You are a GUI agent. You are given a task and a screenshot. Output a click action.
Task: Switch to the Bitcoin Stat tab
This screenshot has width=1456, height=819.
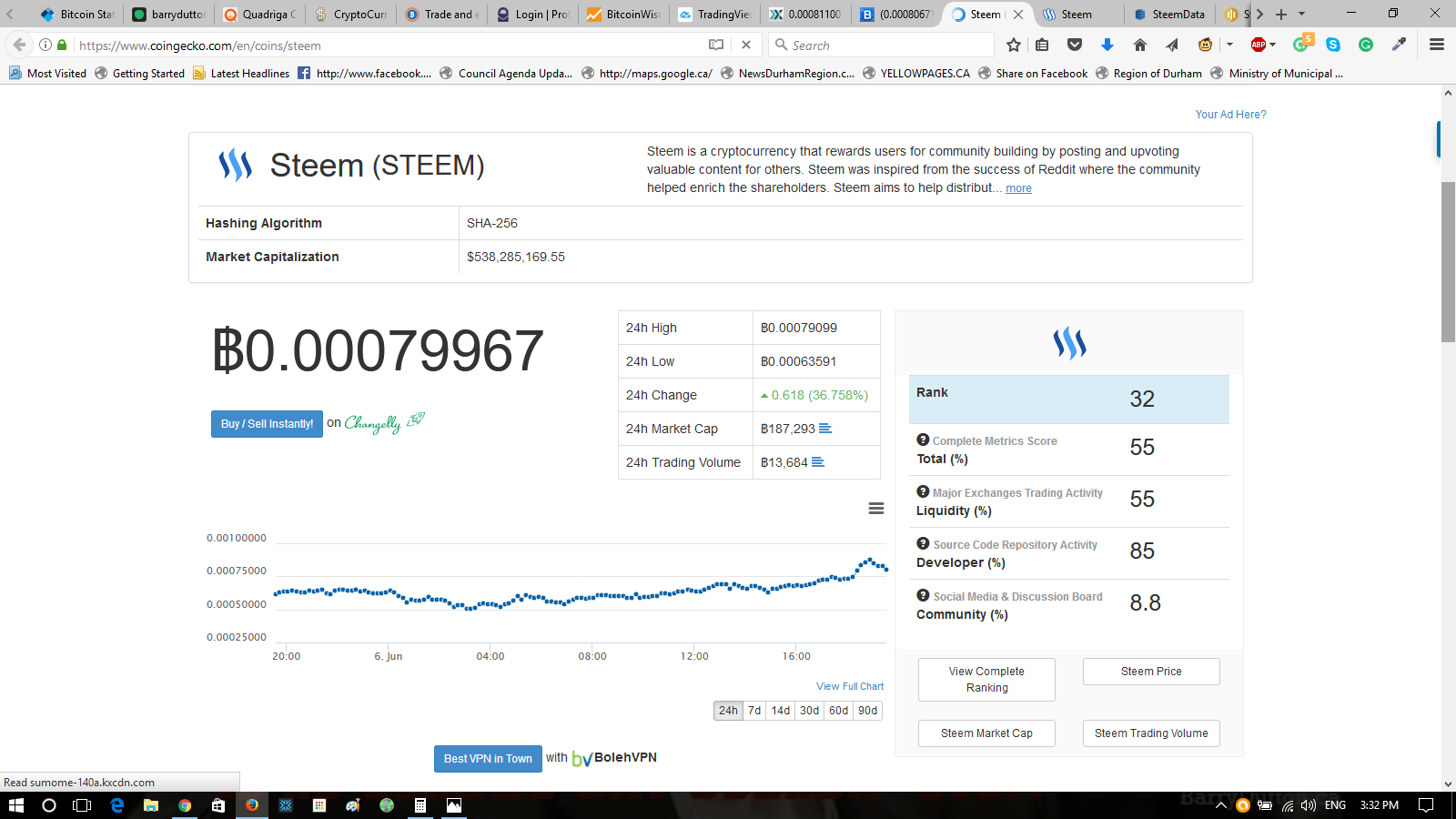tap(78, 15)
